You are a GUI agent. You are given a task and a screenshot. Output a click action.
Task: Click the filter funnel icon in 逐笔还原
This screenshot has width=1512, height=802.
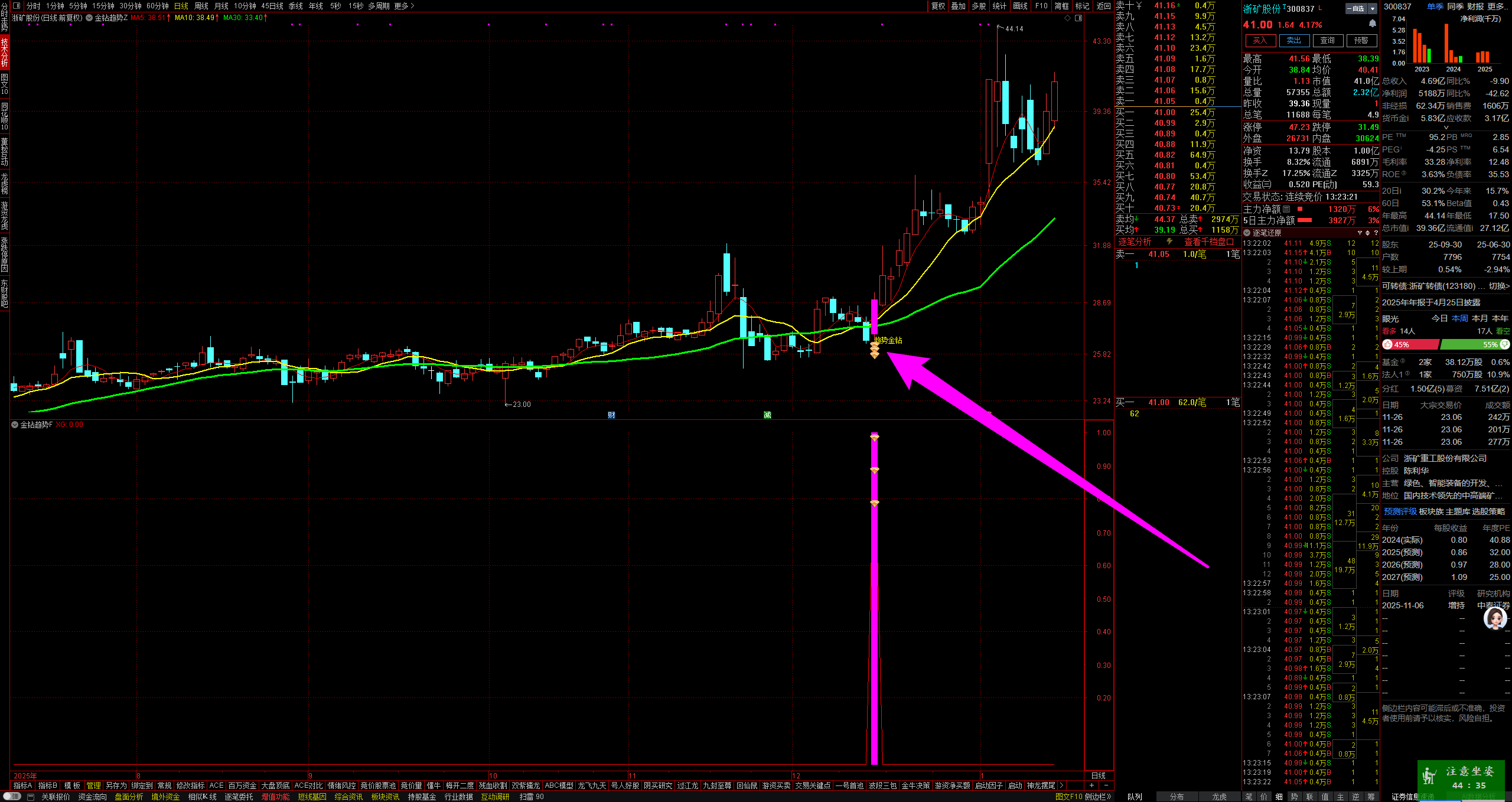pos(1360,233)
